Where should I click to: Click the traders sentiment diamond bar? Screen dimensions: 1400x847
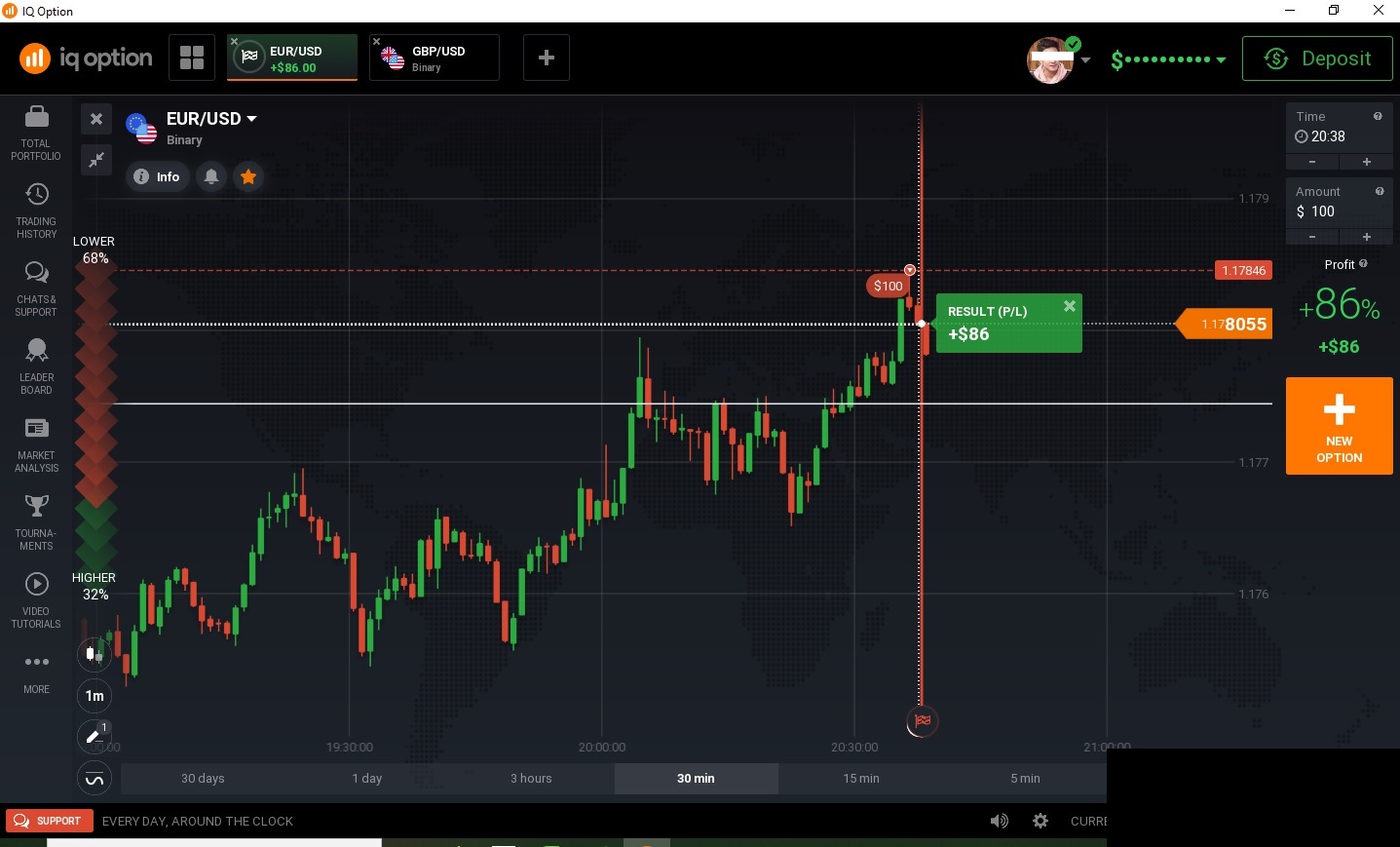[x=95, y=419]
